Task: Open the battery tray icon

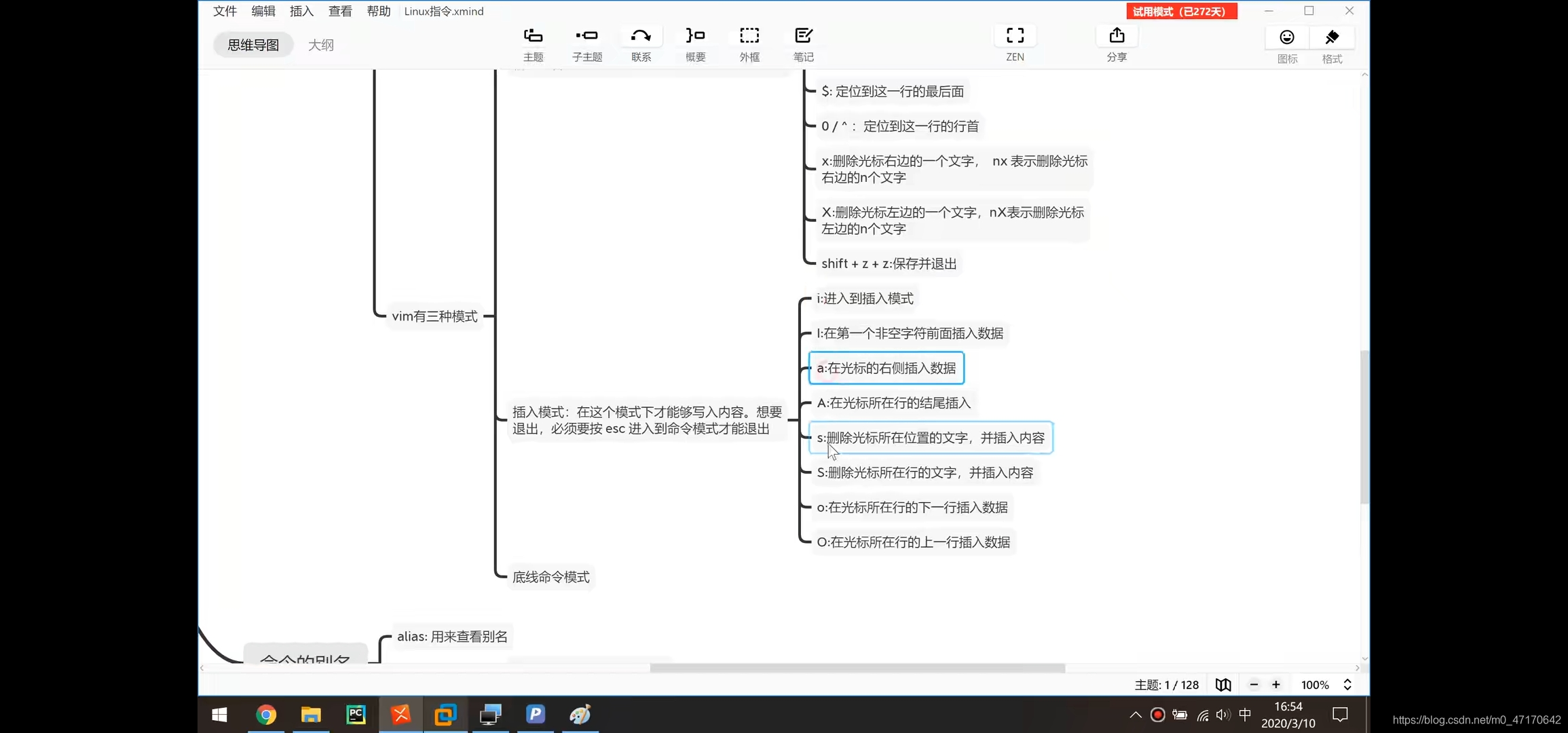Action: coord(1180,715)
